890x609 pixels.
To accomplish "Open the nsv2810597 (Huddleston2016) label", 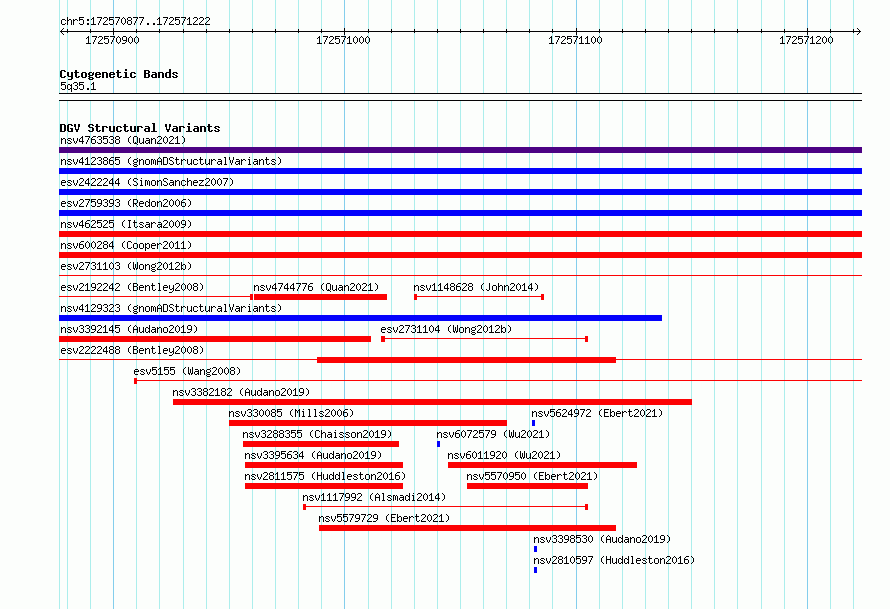I will [x=614, y=560].
